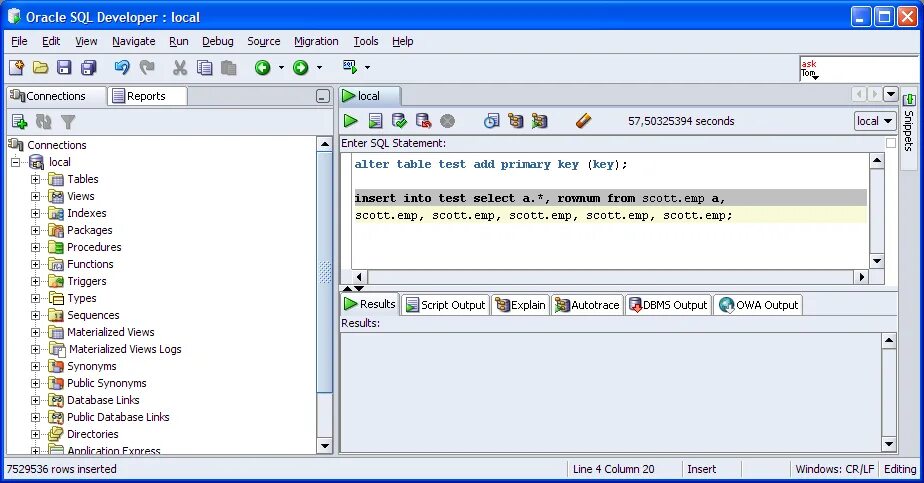
Task: Expand the Views node
Action: 35,196
